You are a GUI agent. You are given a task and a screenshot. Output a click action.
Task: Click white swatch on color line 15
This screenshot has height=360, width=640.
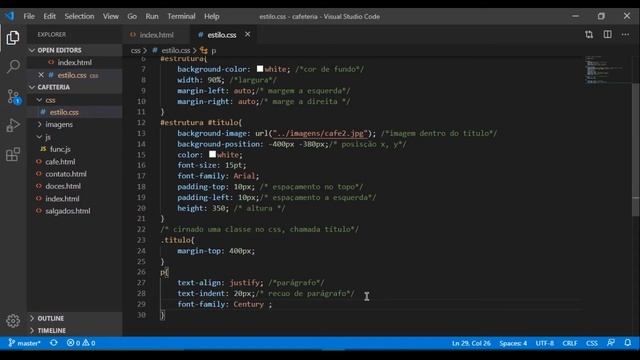click(x=212, y=154)
